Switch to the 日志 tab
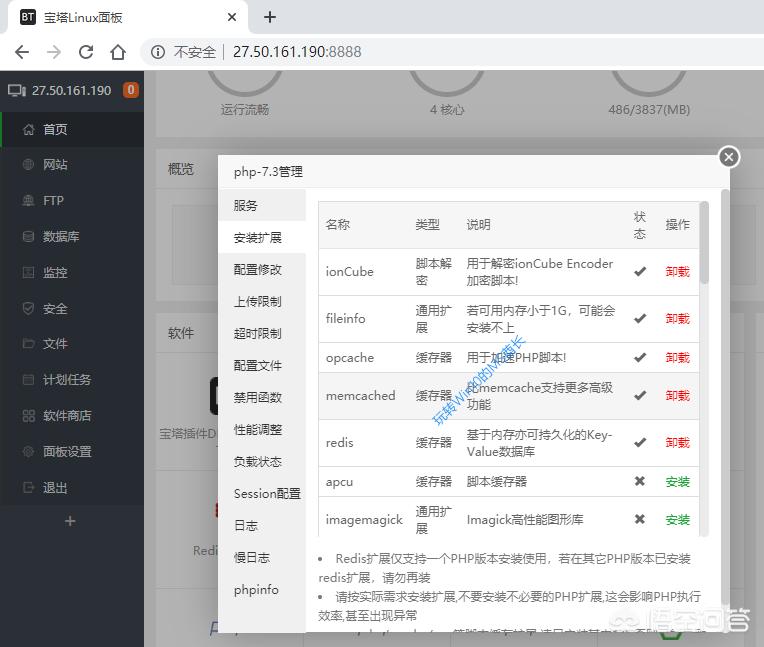This screenshot has height=647, width=764. pos(262,526)
